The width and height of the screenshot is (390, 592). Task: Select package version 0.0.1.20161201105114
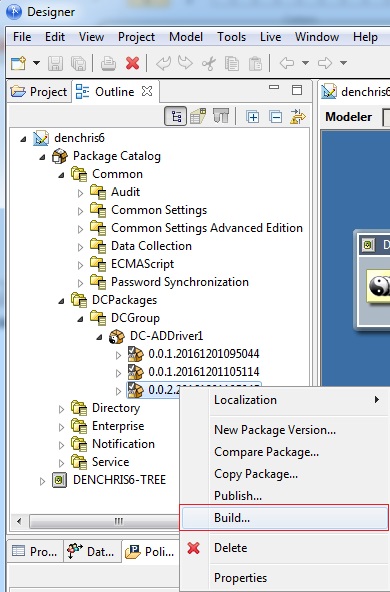click(204, 372)
